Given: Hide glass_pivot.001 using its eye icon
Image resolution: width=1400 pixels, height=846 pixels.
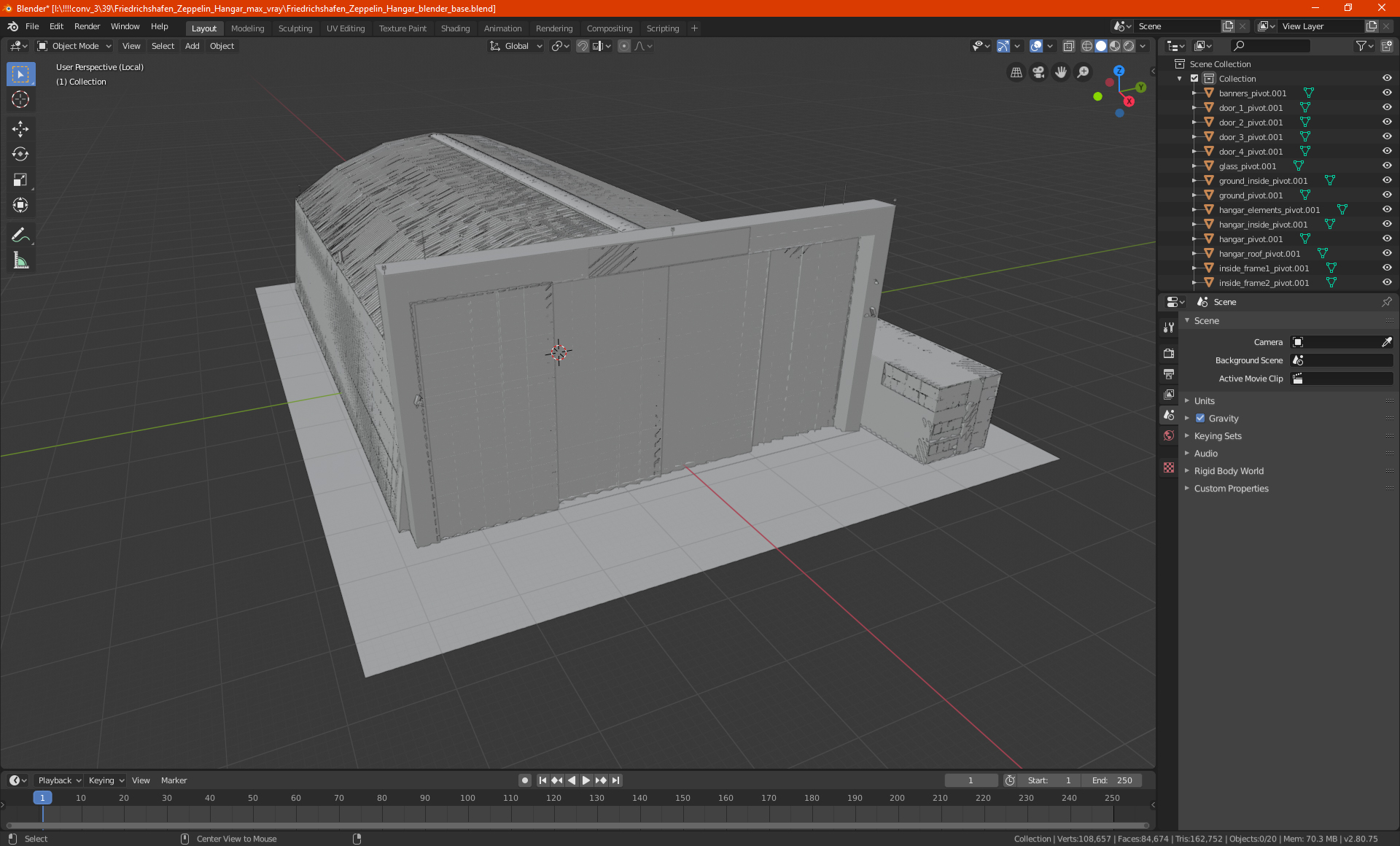Looking at the screenshot, I should pyautogui.click(x=1387, y=166).
